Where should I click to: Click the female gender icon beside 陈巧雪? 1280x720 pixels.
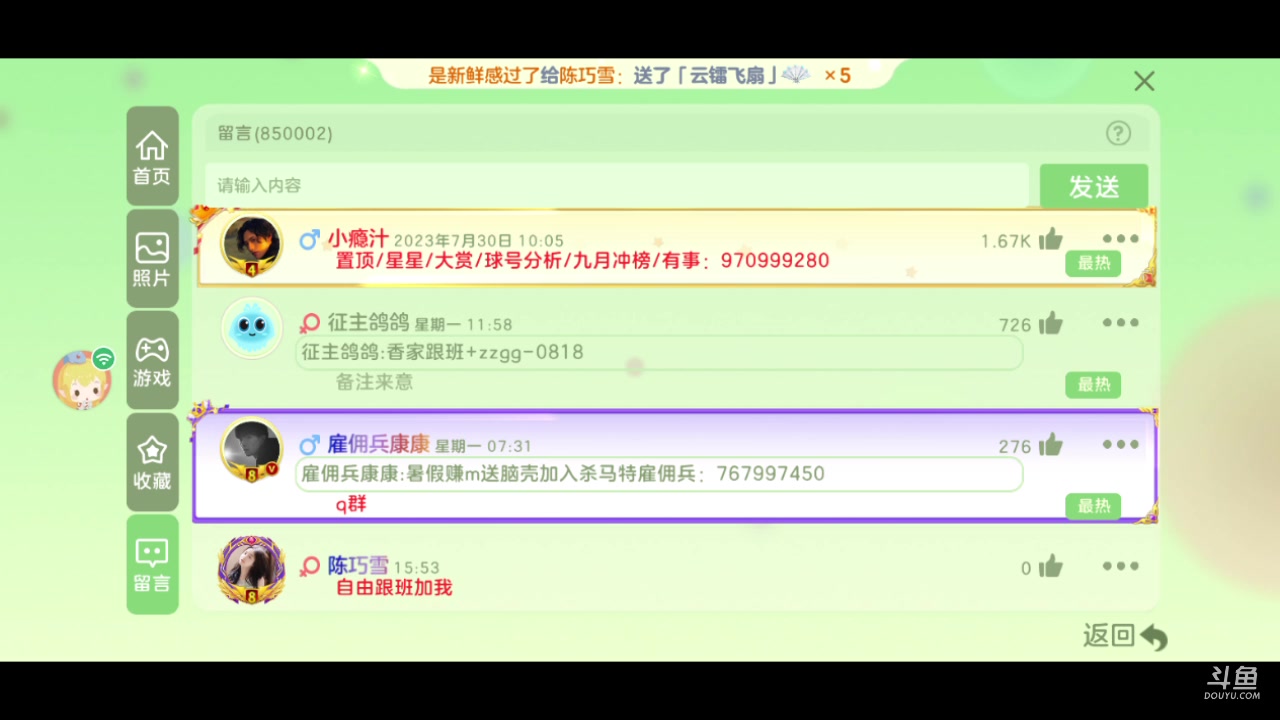pyautogui.click(x=310, y=566)
